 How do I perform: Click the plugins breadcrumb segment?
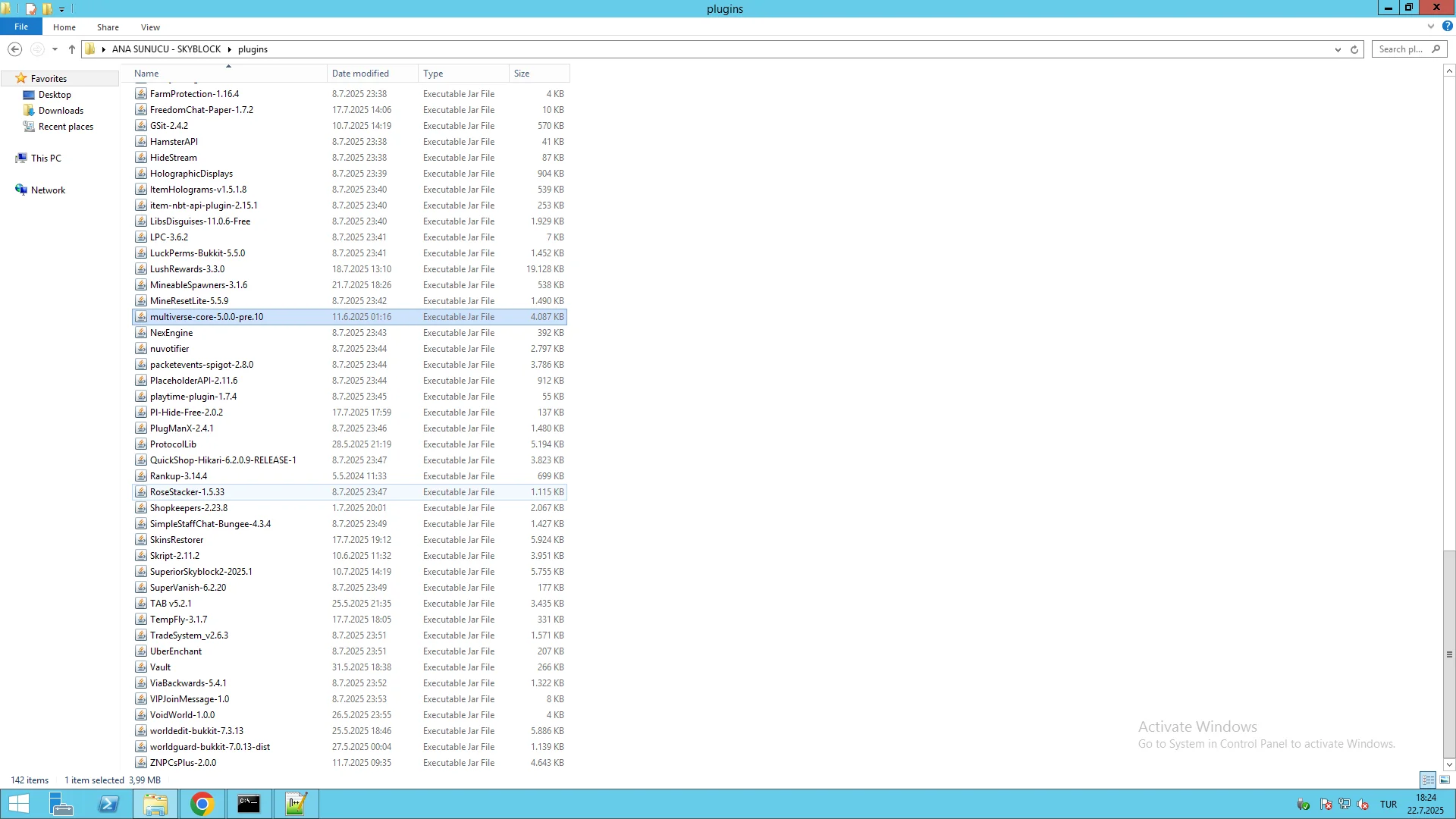click(253, 49)
